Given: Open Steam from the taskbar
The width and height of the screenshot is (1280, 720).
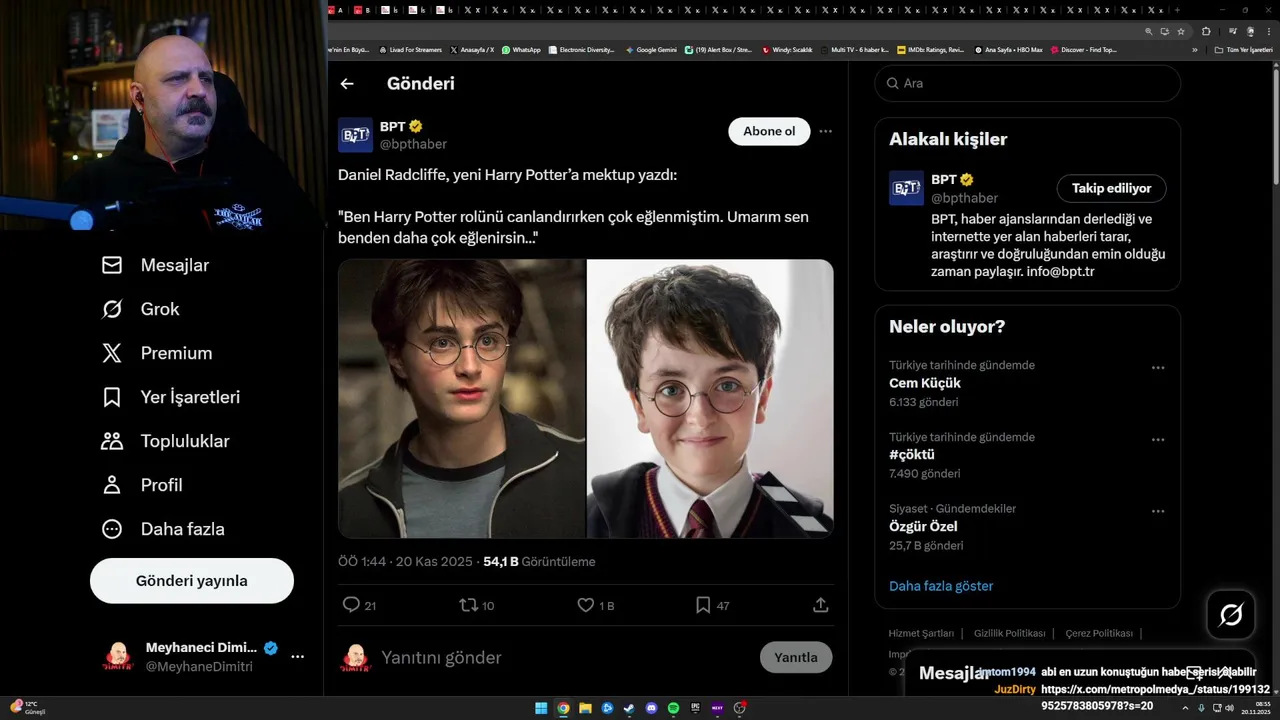Looking at the screenshot, I should [x=629, y=708].
